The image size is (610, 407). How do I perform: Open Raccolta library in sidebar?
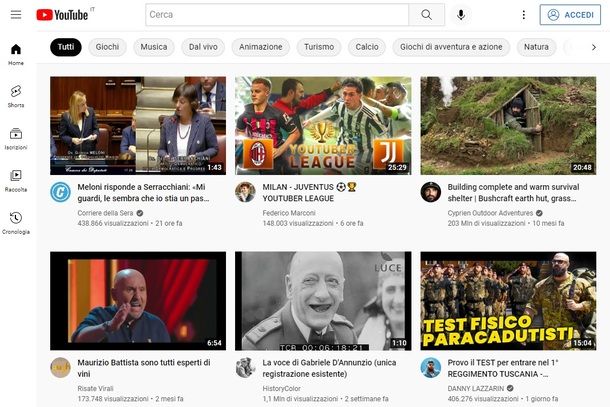point(16,181)
